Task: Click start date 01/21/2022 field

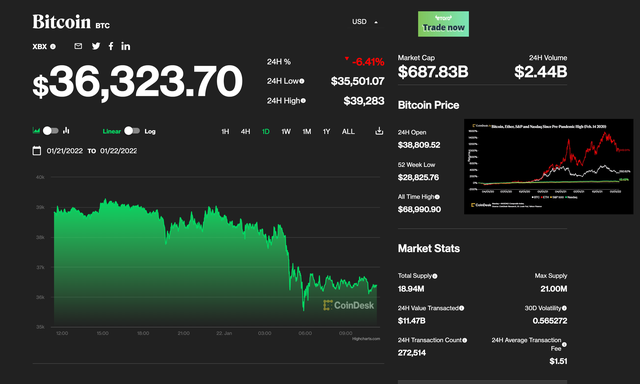Action: click(64, 151)
